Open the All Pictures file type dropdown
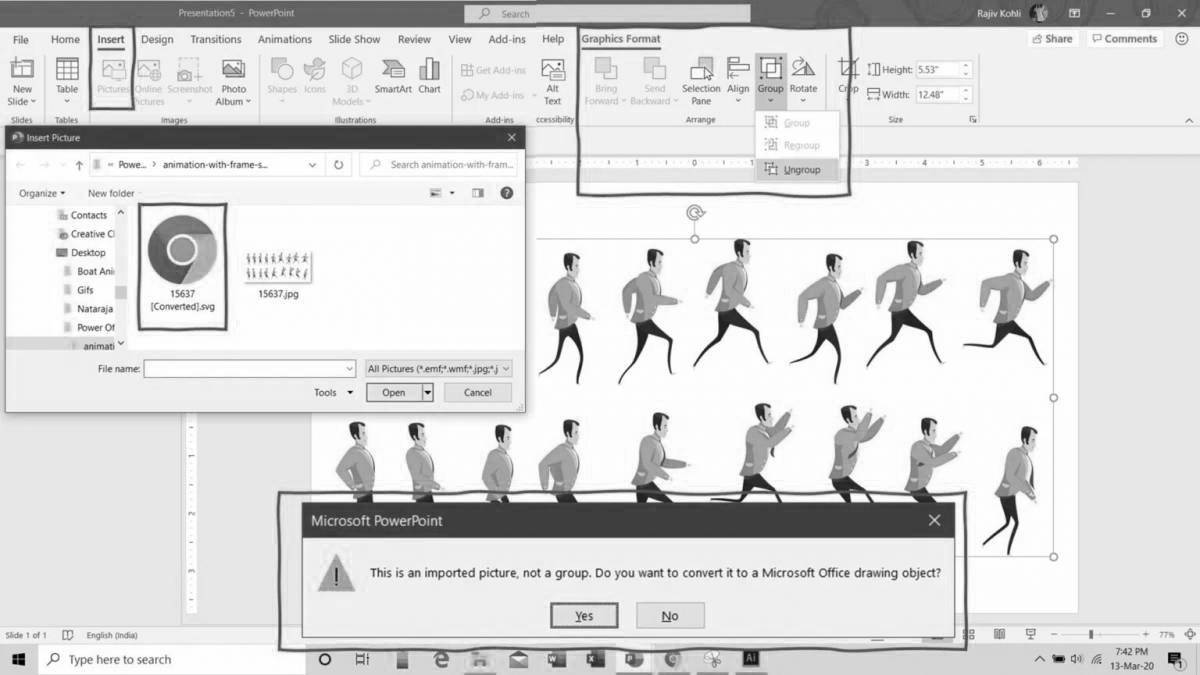 click(x=437, y=368)
